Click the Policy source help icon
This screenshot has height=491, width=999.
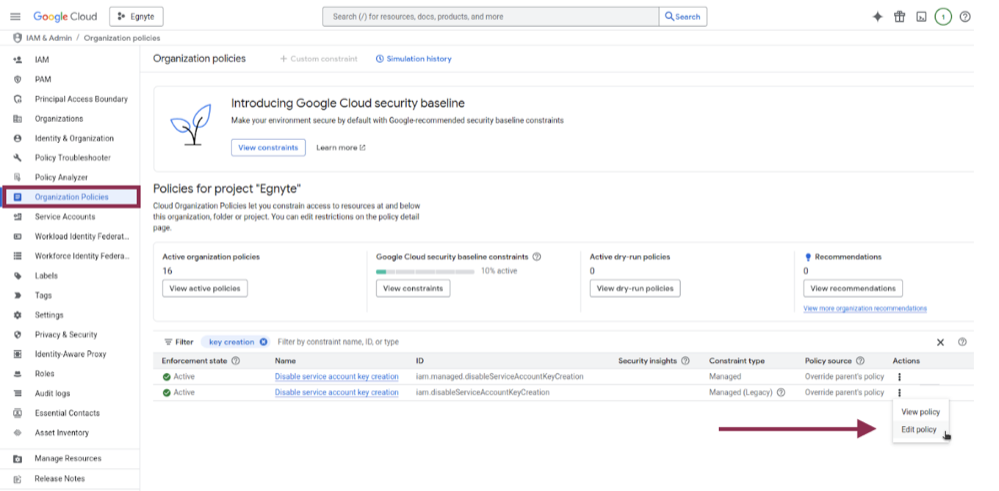tap(860, 360)
